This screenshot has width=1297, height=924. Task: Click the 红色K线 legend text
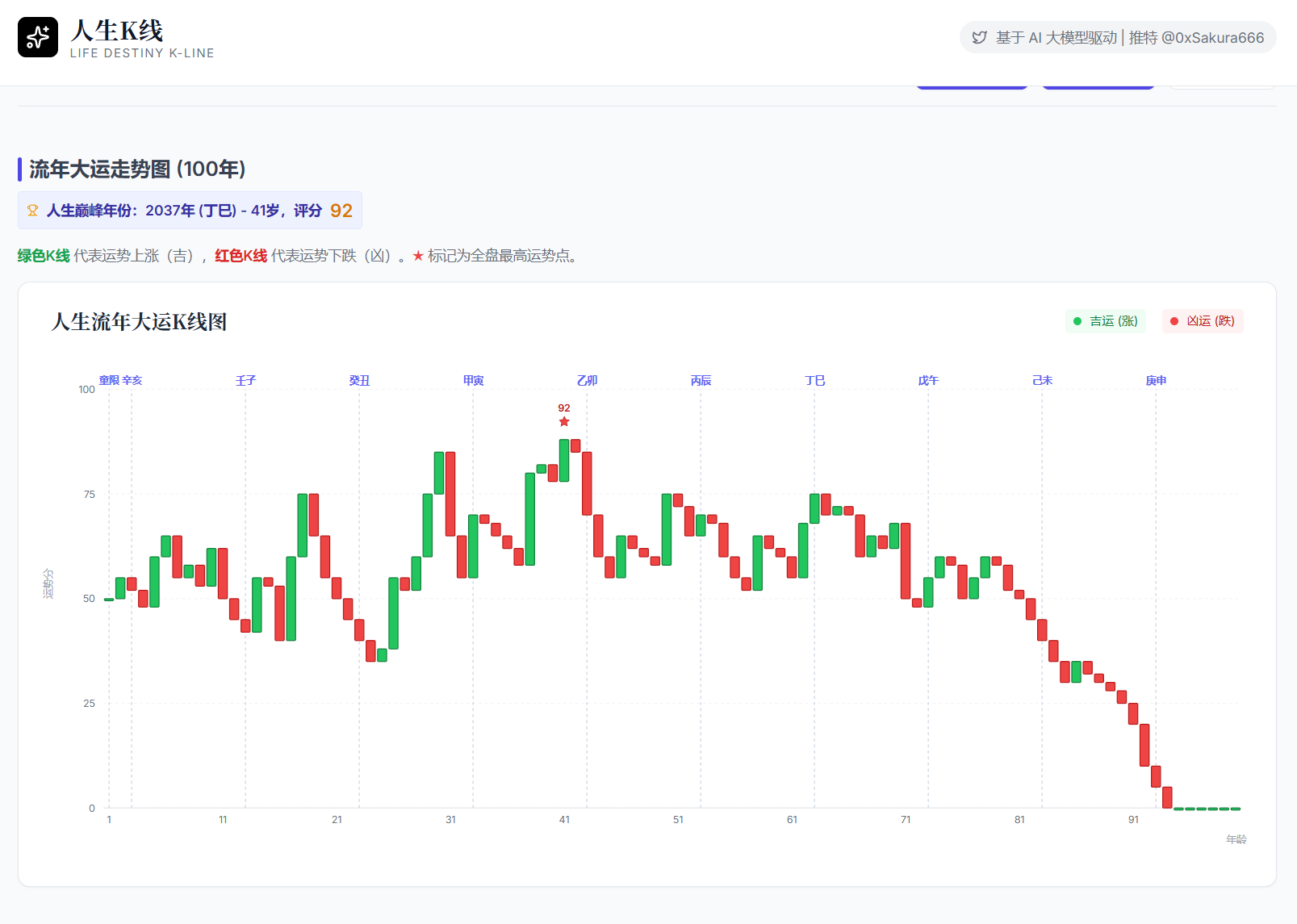coord(241,256)
